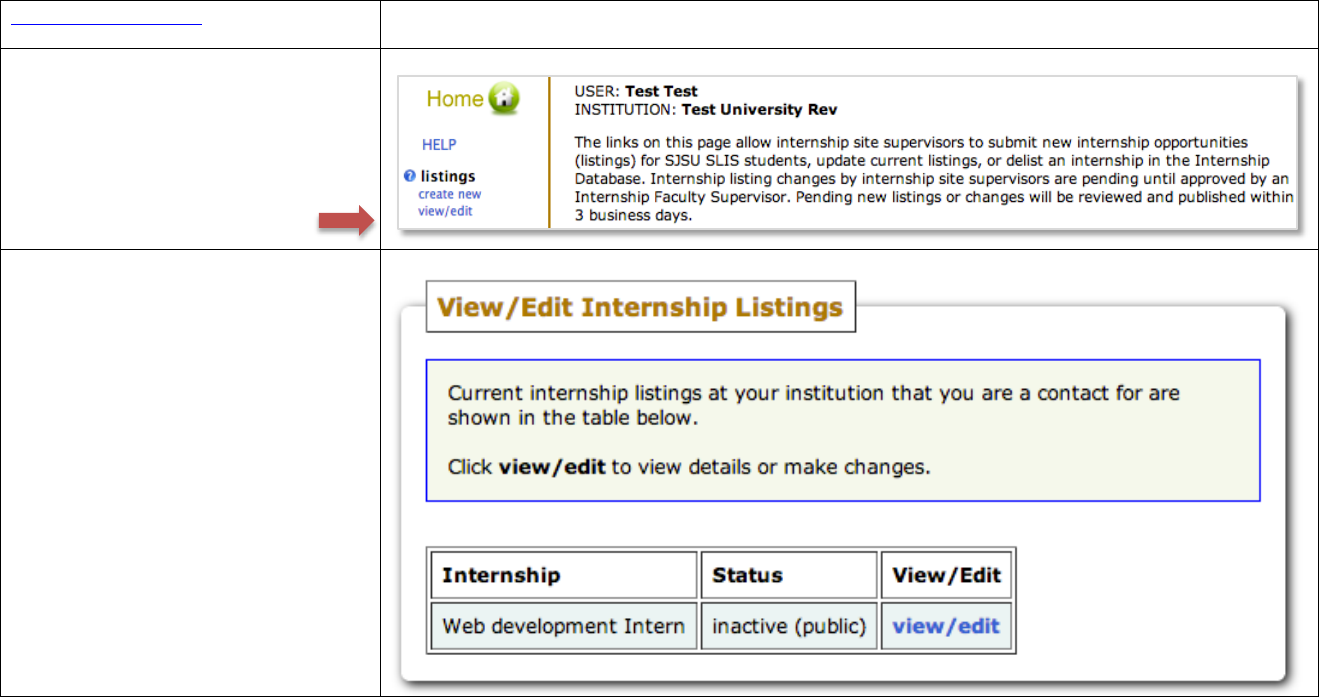The image size is (1319, 697).
Task: Click the Status column header
Action: 747,576
